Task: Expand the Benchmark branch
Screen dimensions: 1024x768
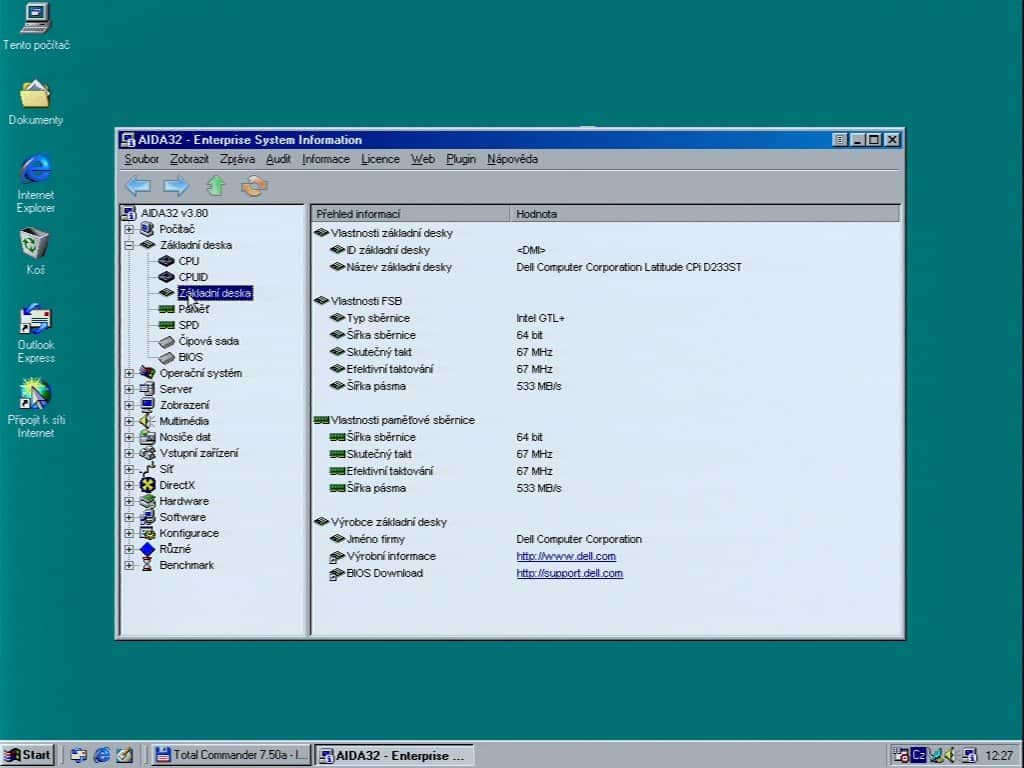Action: pos(129,566)
